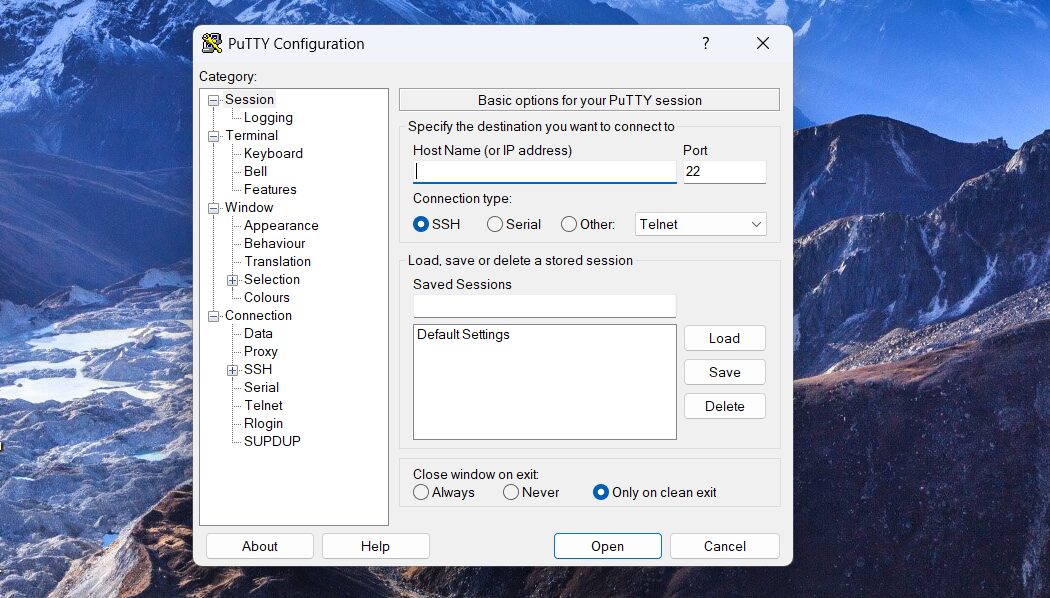The image size is (1050, 598).
Task: Focus the Host Name input field
Action: (x=544, y=171)
